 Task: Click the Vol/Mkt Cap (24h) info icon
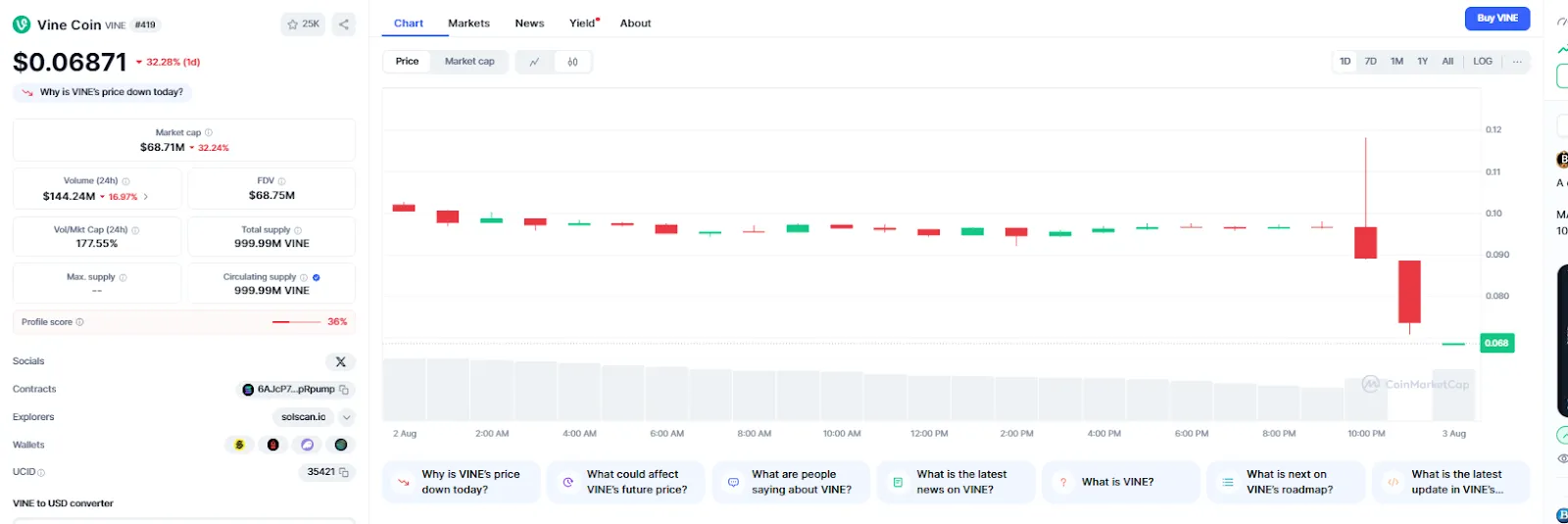(x=135, y=230)
